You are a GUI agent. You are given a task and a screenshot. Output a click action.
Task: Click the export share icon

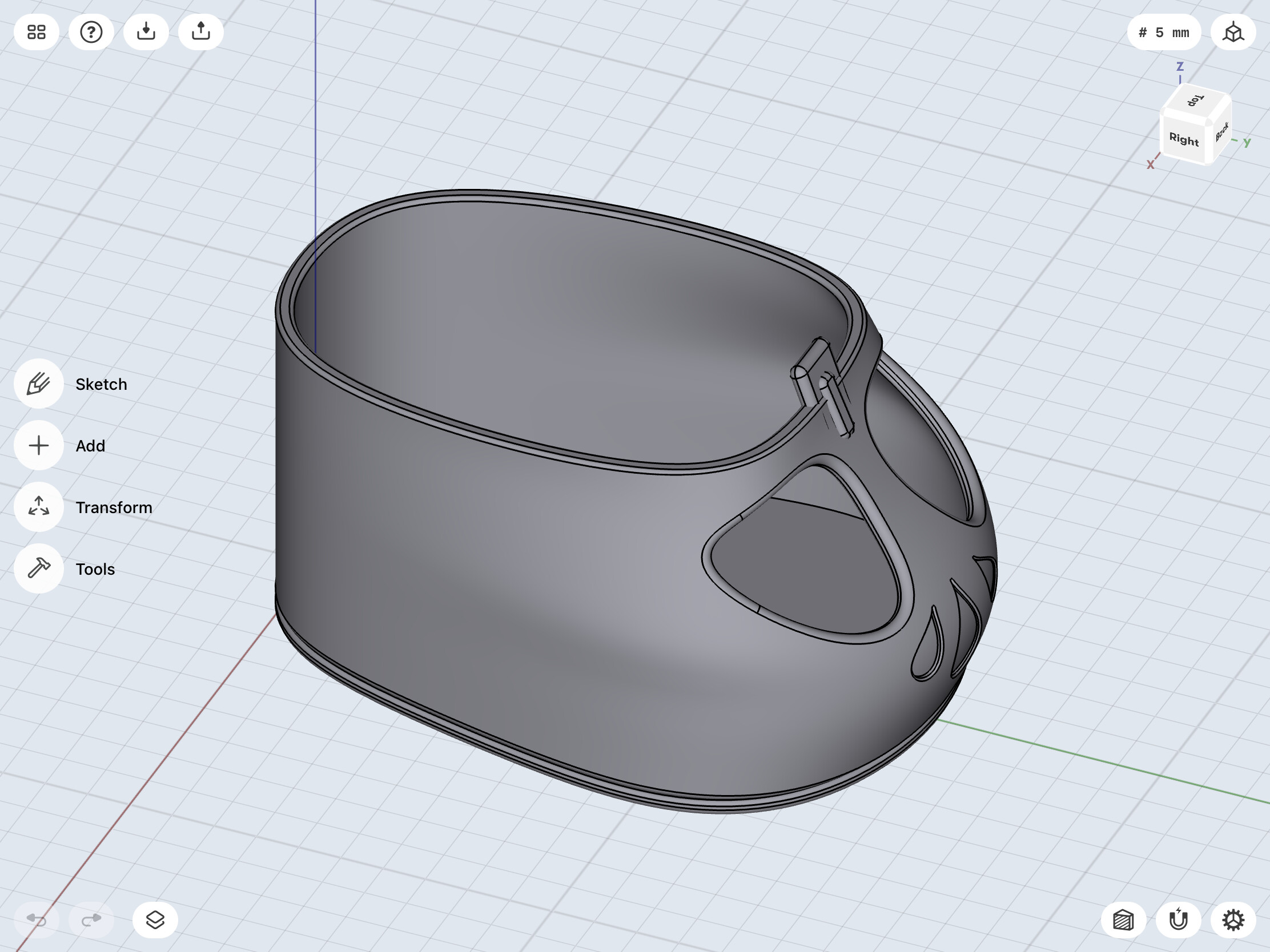[x=201, y=32]
